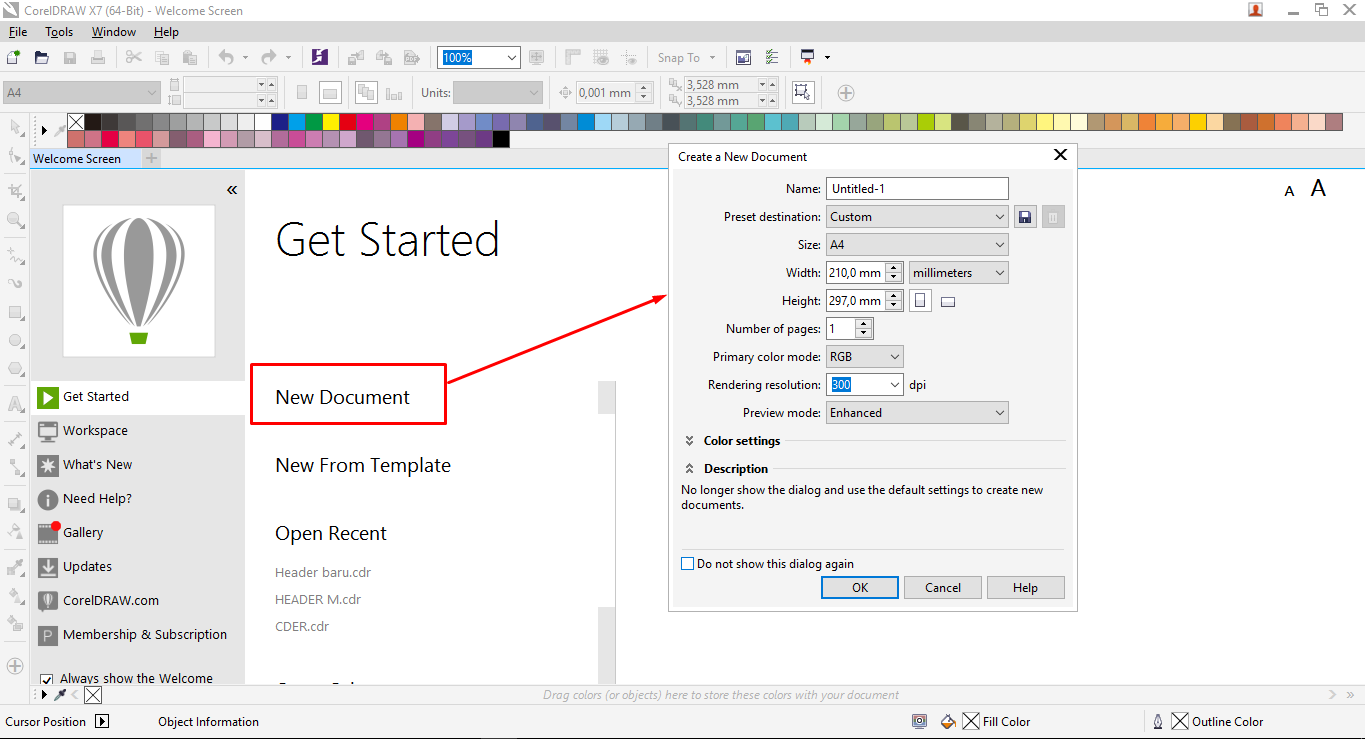Click the Cut scissors icon
The image size is (1365, 739).
133,58
